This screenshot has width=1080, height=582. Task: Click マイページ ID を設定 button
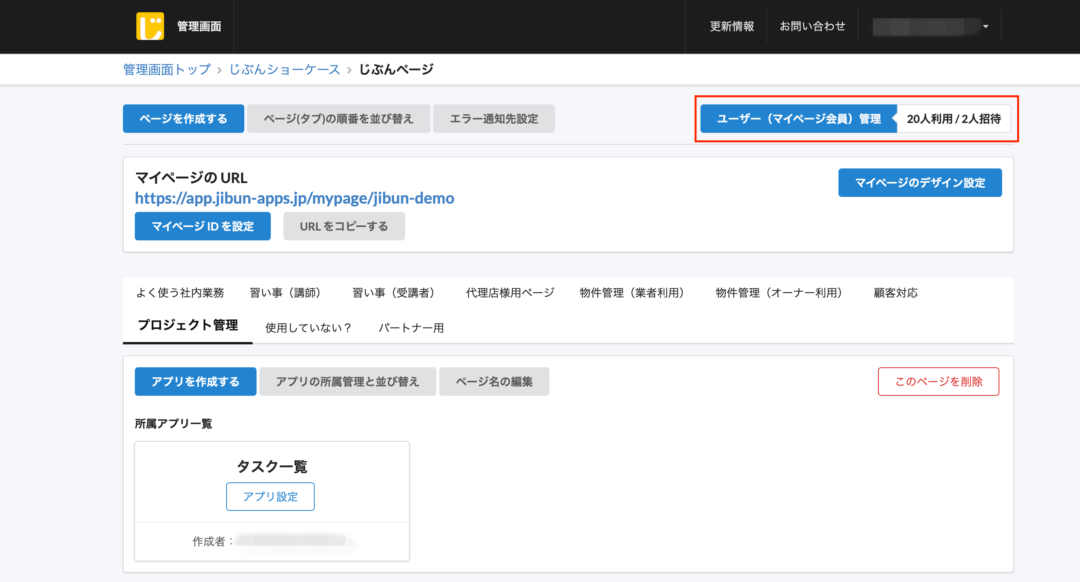pyautogui.click(x=202, y=226)
